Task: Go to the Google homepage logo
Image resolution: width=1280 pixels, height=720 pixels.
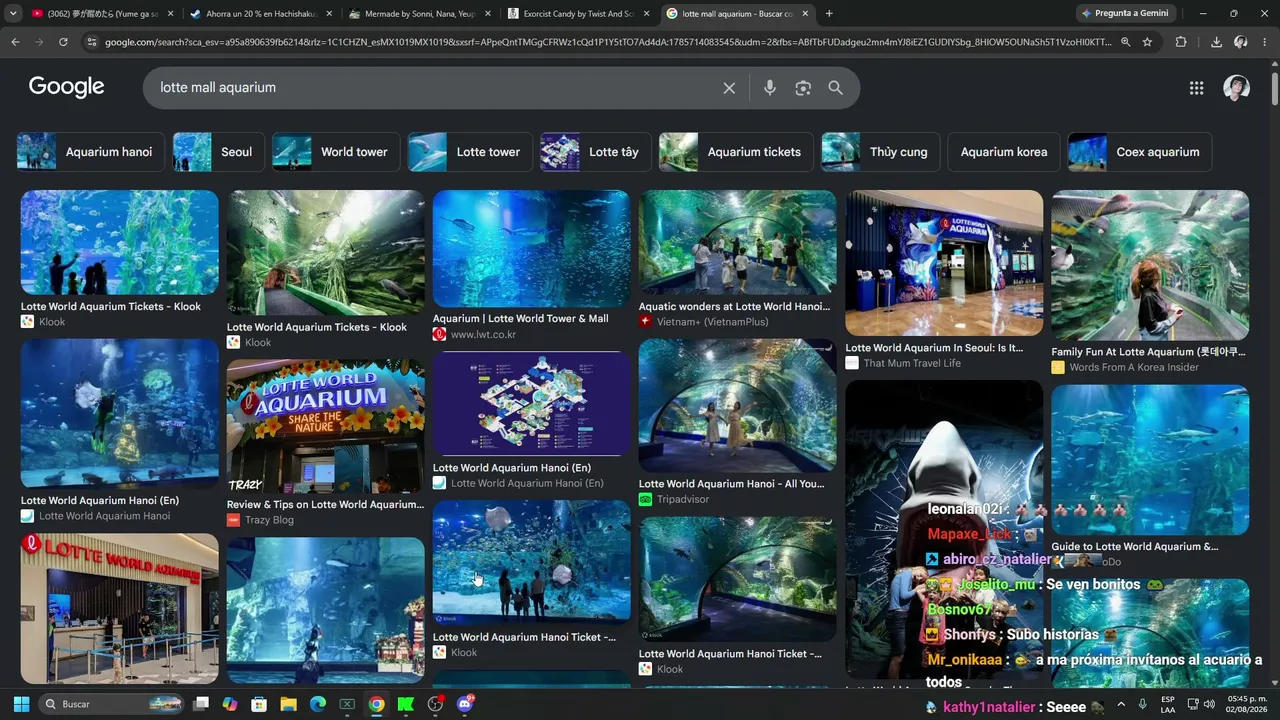Action: (x=66, y=87)
